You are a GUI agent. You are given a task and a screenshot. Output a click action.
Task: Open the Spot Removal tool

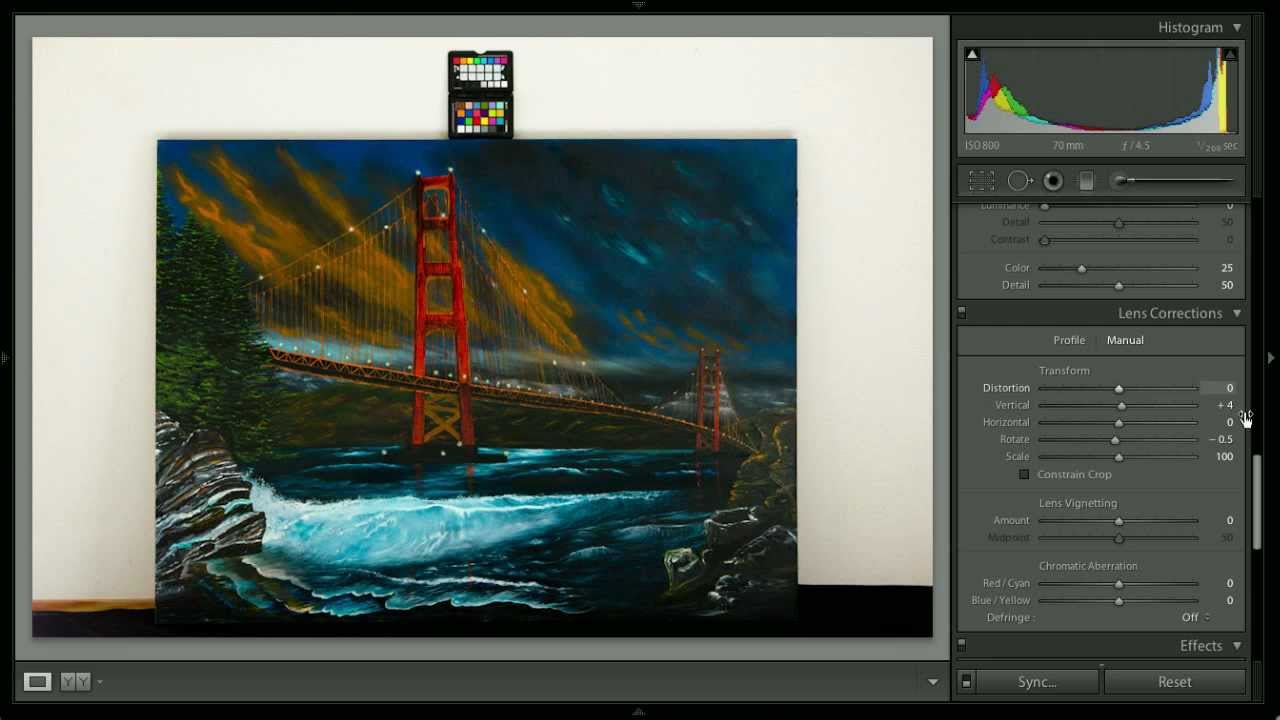coord(1020,180)
